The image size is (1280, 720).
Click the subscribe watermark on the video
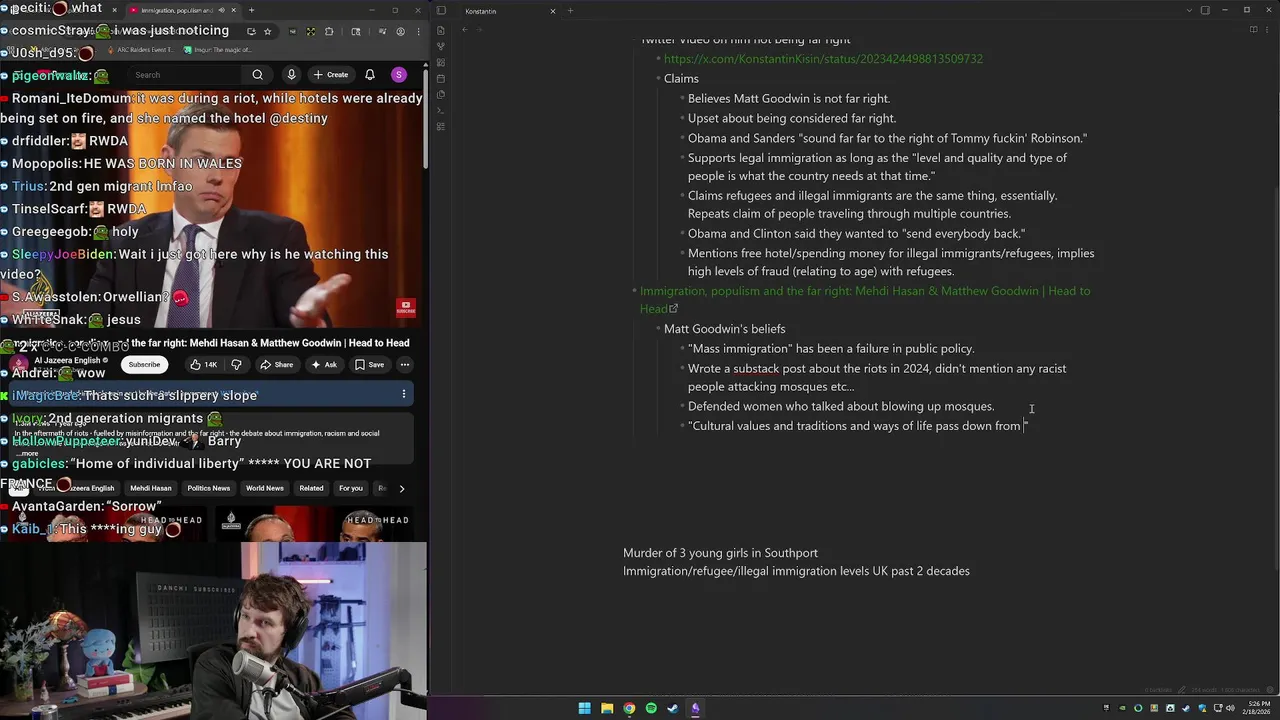point(405,307)
